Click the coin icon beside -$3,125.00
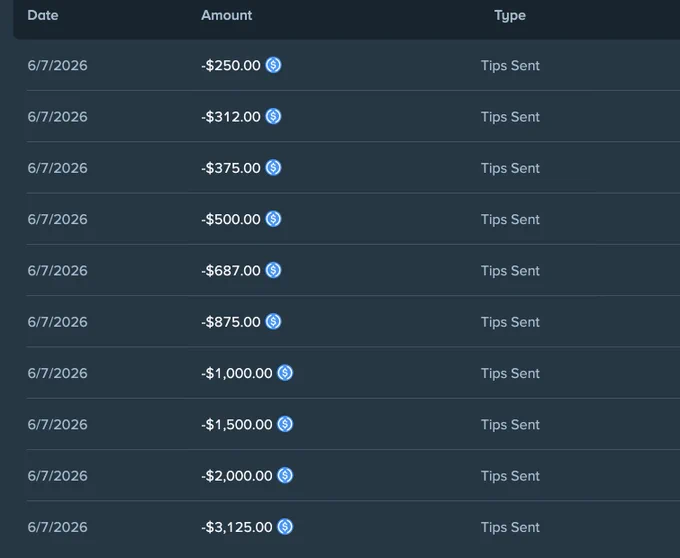 pos(285,527)
